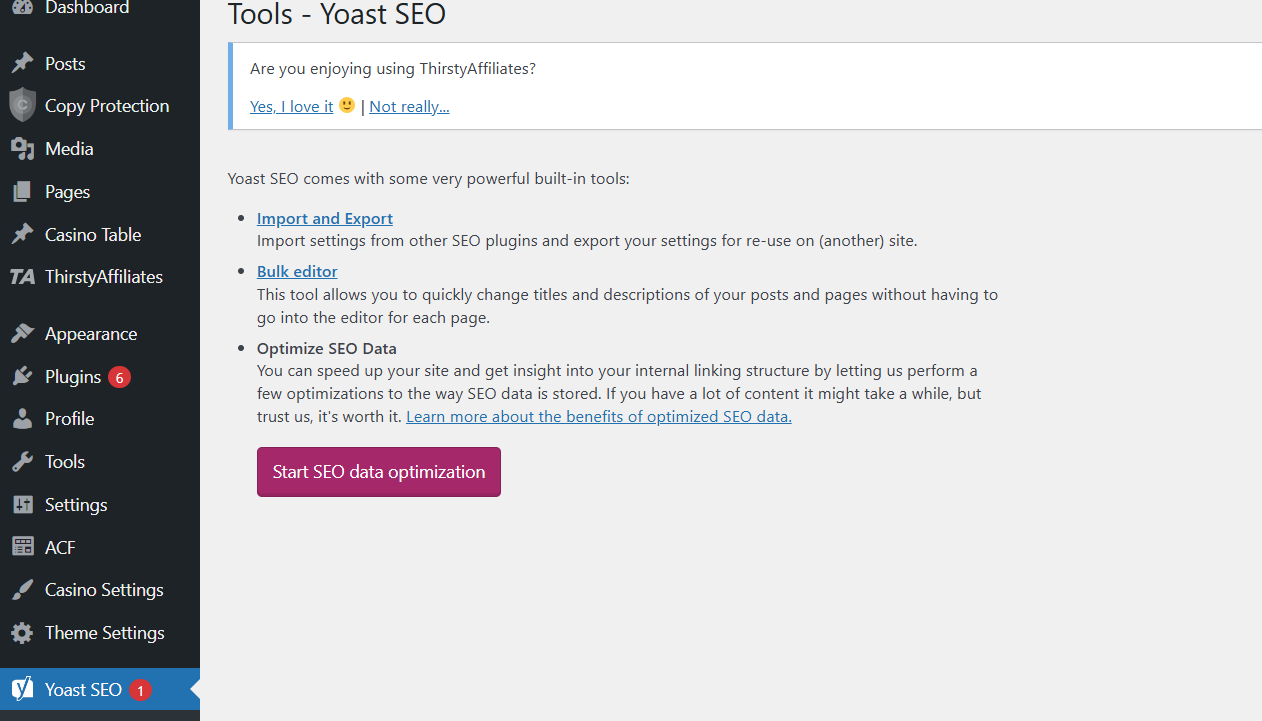Click the Copy Protection shield icon

click(x=22, y=106)
